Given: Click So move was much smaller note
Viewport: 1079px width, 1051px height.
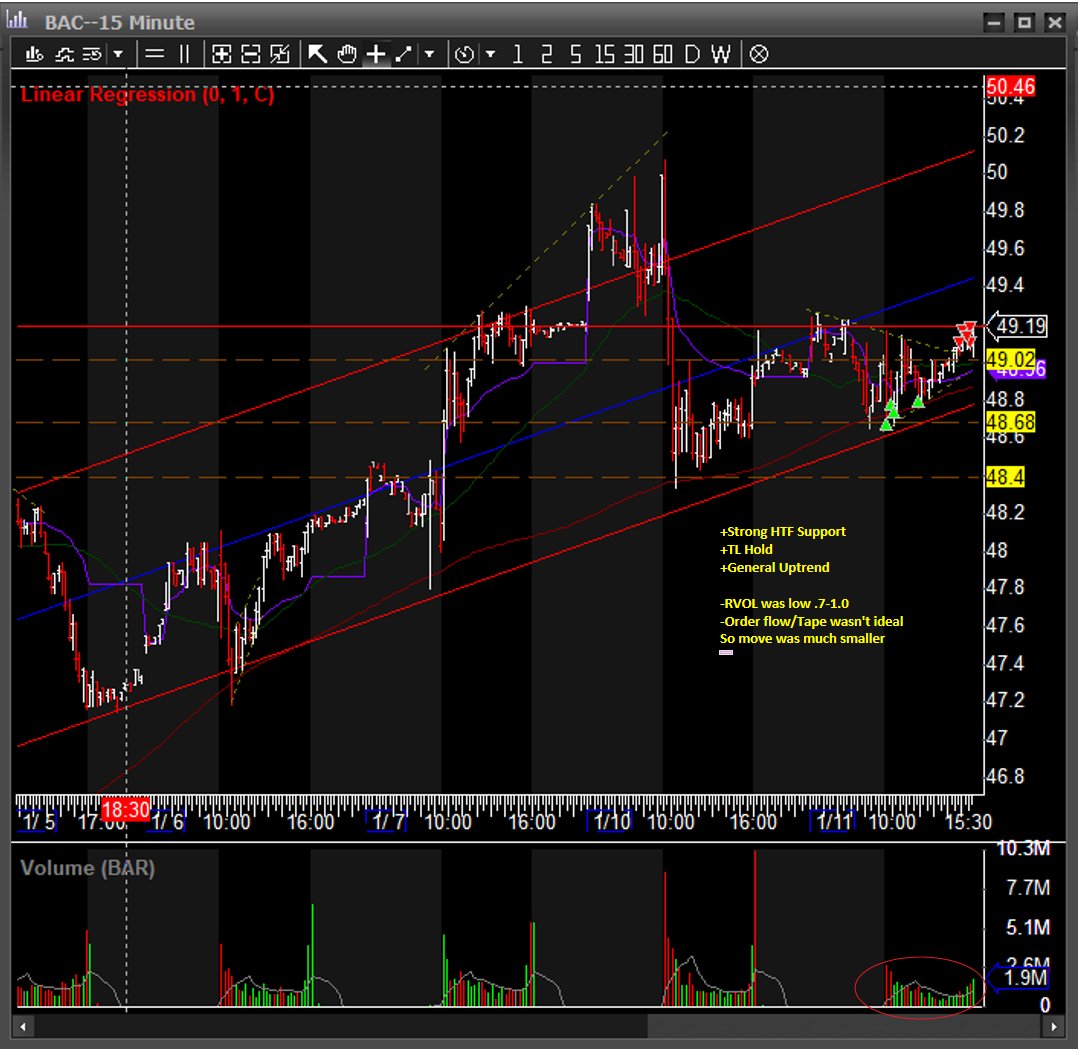Looking at the screenshot, I should (x=802, y=639).
